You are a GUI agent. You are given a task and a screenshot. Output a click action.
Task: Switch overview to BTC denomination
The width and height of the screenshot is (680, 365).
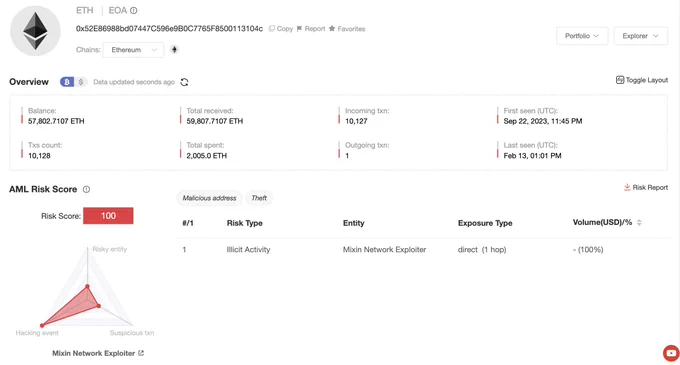point(67,82)
